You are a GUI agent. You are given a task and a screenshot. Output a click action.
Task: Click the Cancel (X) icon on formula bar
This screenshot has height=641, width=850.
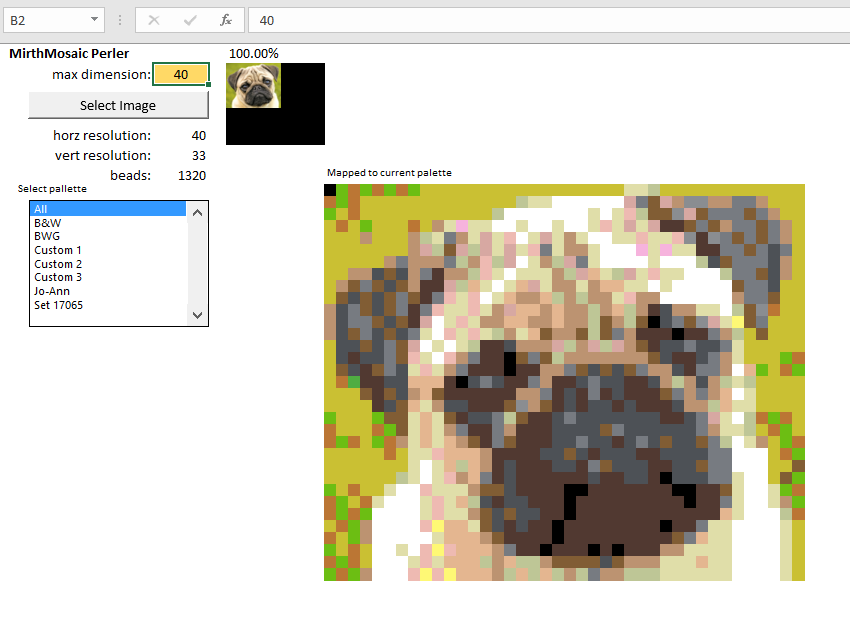pyautogui.click(x=152, y=18)
